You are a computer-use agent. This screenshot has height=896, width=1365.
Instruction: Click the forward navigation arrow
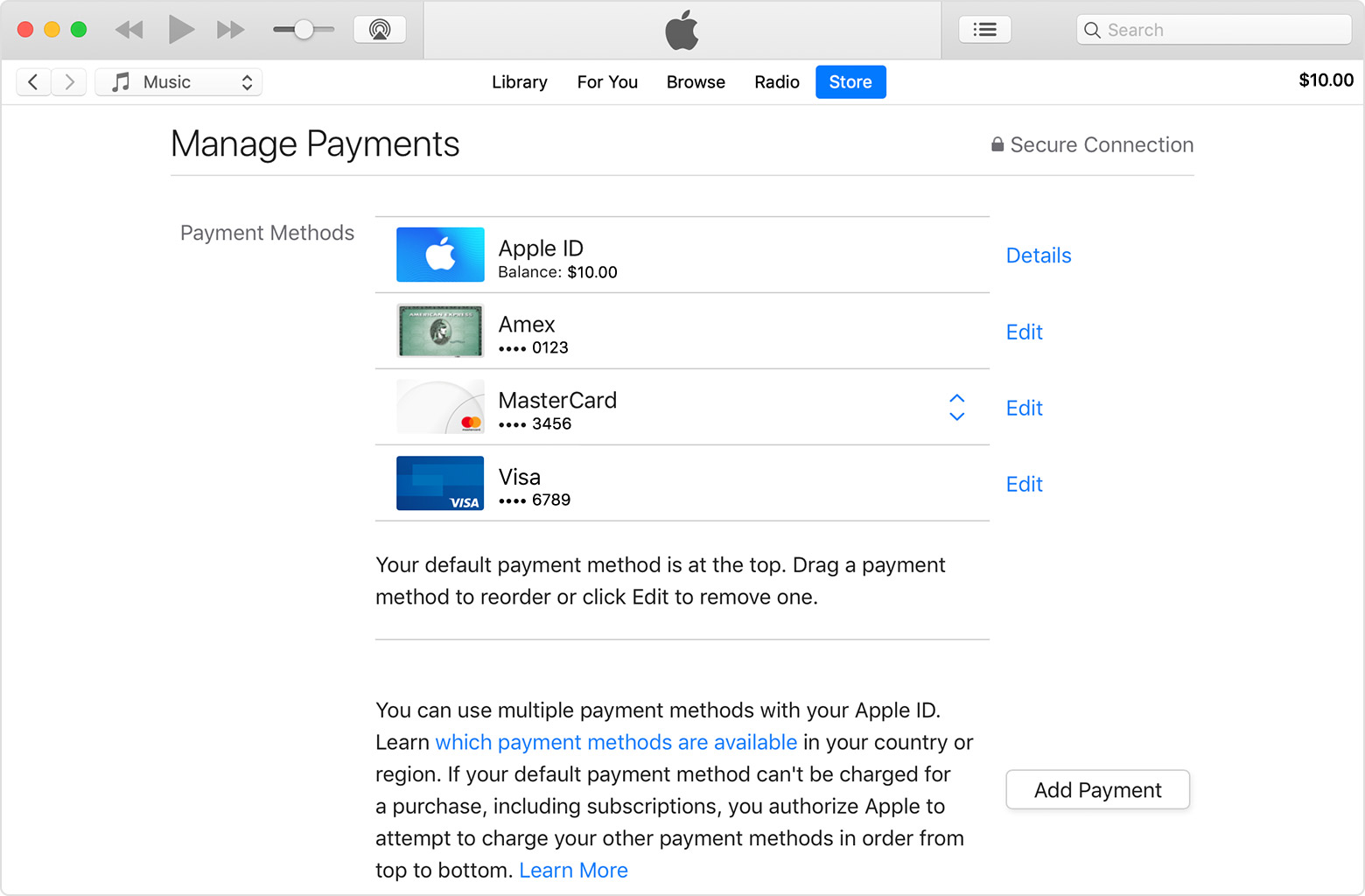pyautogui.click(x=68, y=81)
